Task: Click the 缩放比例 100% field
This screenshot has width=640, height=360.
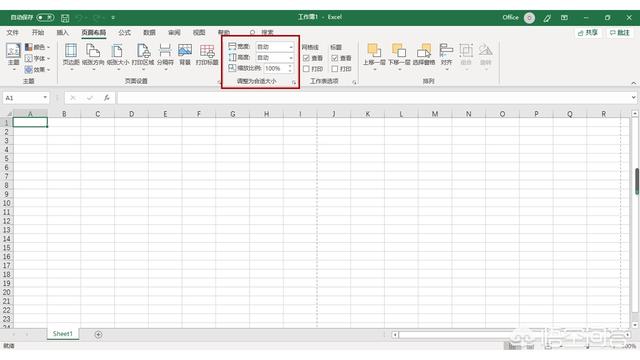Action: click(276, 68)
